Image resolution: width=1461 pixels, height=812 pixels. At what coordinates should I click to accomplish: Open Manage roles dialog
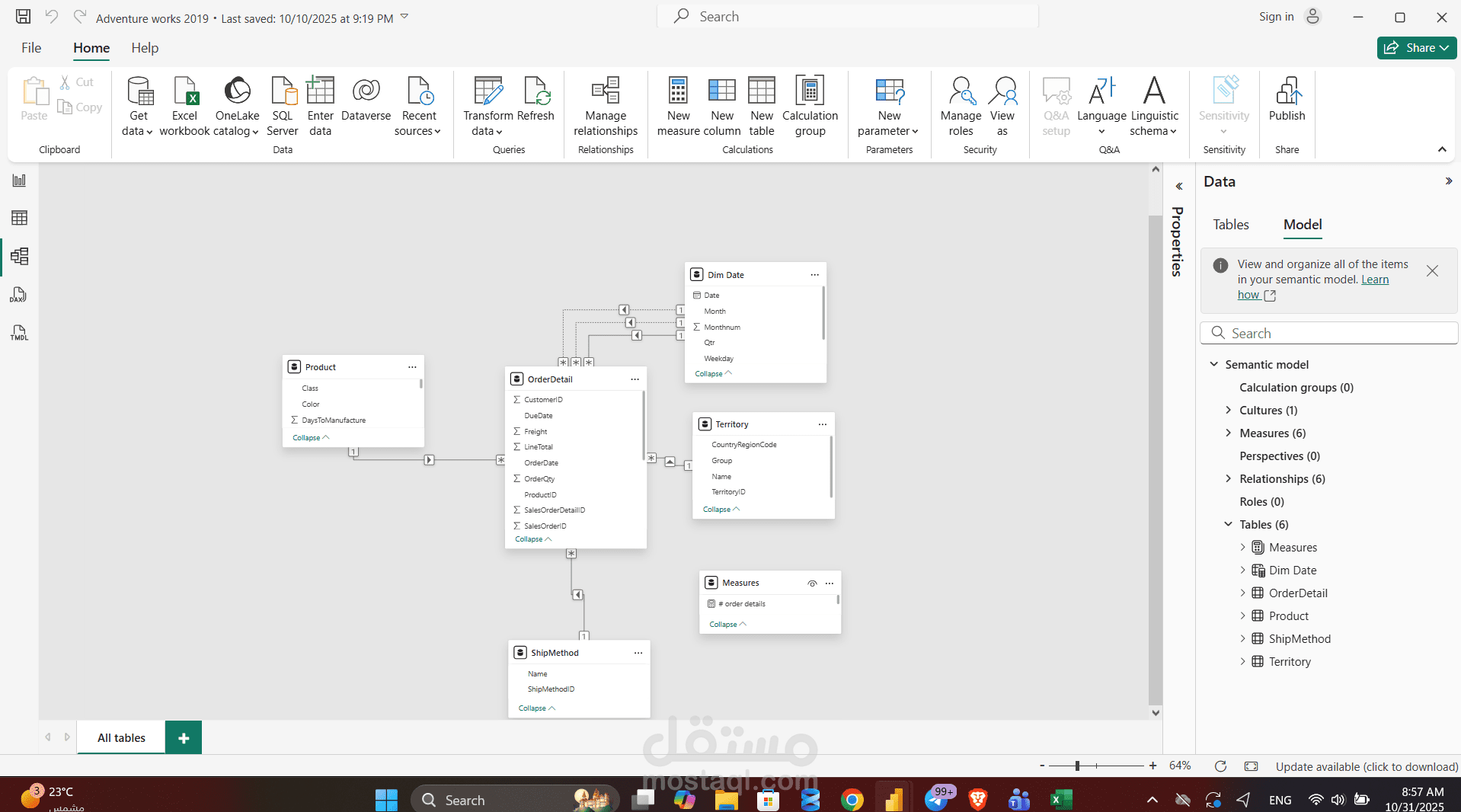961,107
